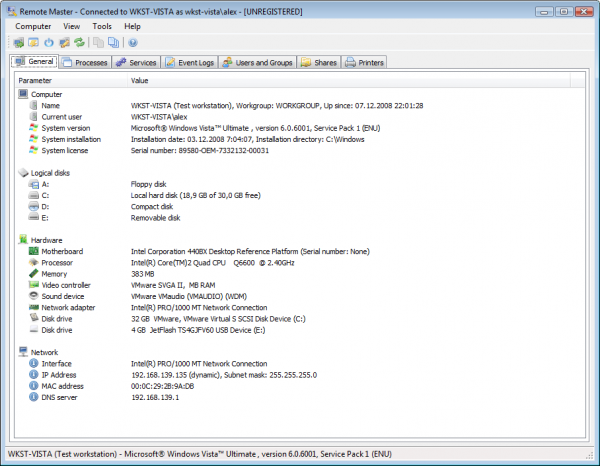Go to the Users and Groups tab
Screen dimensions: 600x466
(258, 62)
